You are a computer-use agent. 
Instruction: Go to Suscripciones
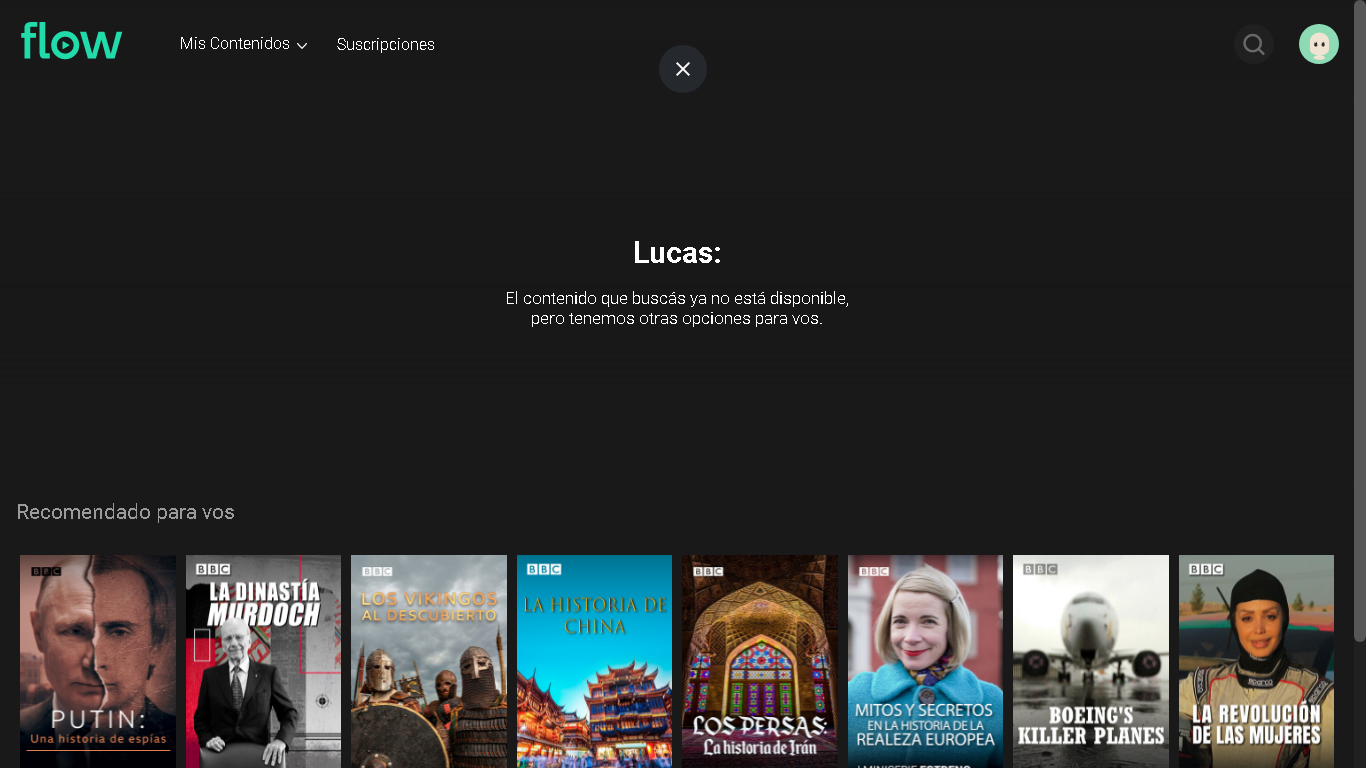[x=385, y=44]
